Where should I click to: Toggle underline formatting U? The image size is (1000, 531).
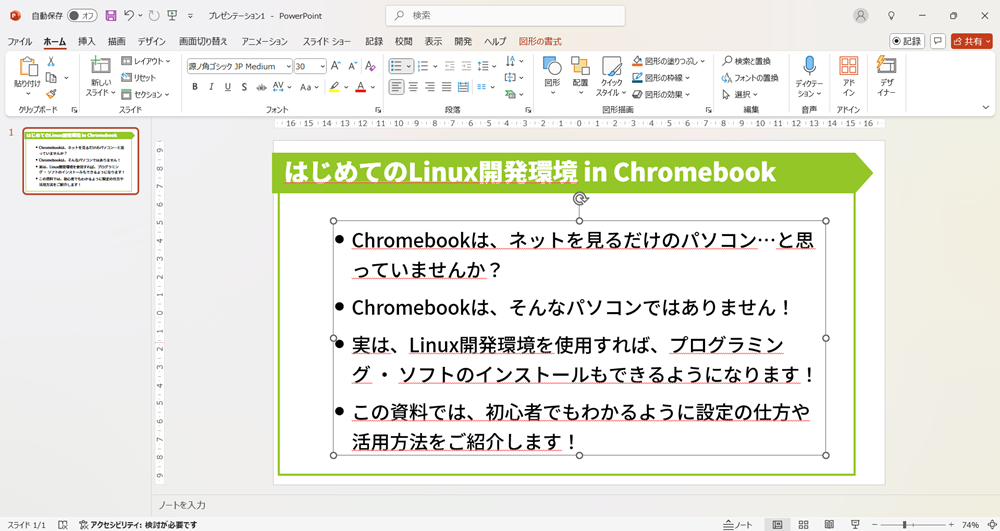pyautogui.click(x=228, y=87)
